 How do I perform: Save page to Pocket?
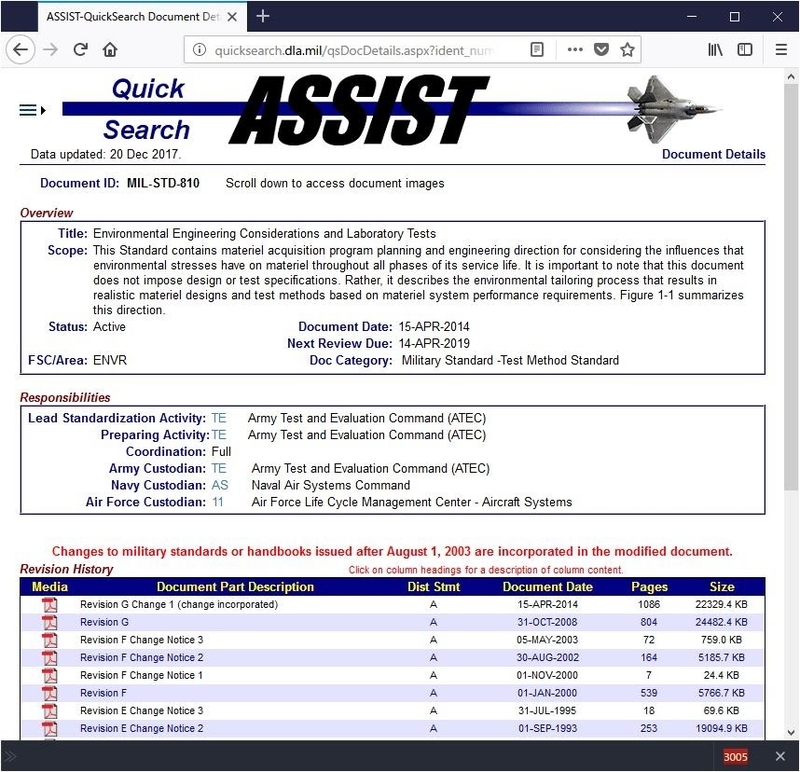pos(602,49)
